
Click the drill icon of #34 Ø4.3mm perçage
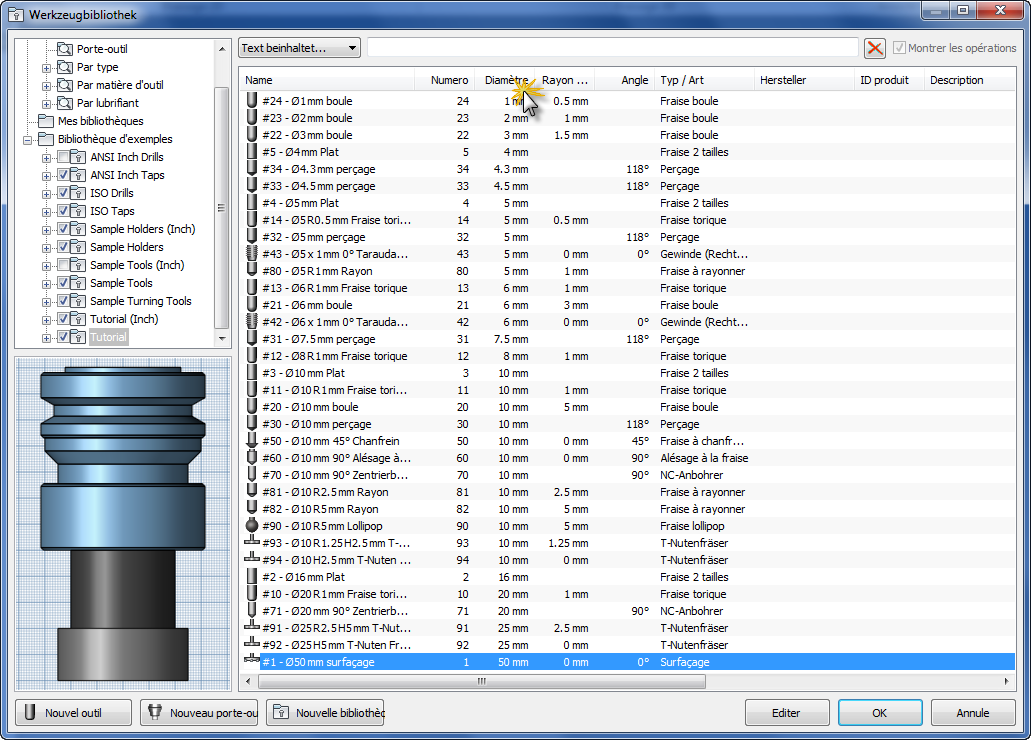tap(251, 168)
